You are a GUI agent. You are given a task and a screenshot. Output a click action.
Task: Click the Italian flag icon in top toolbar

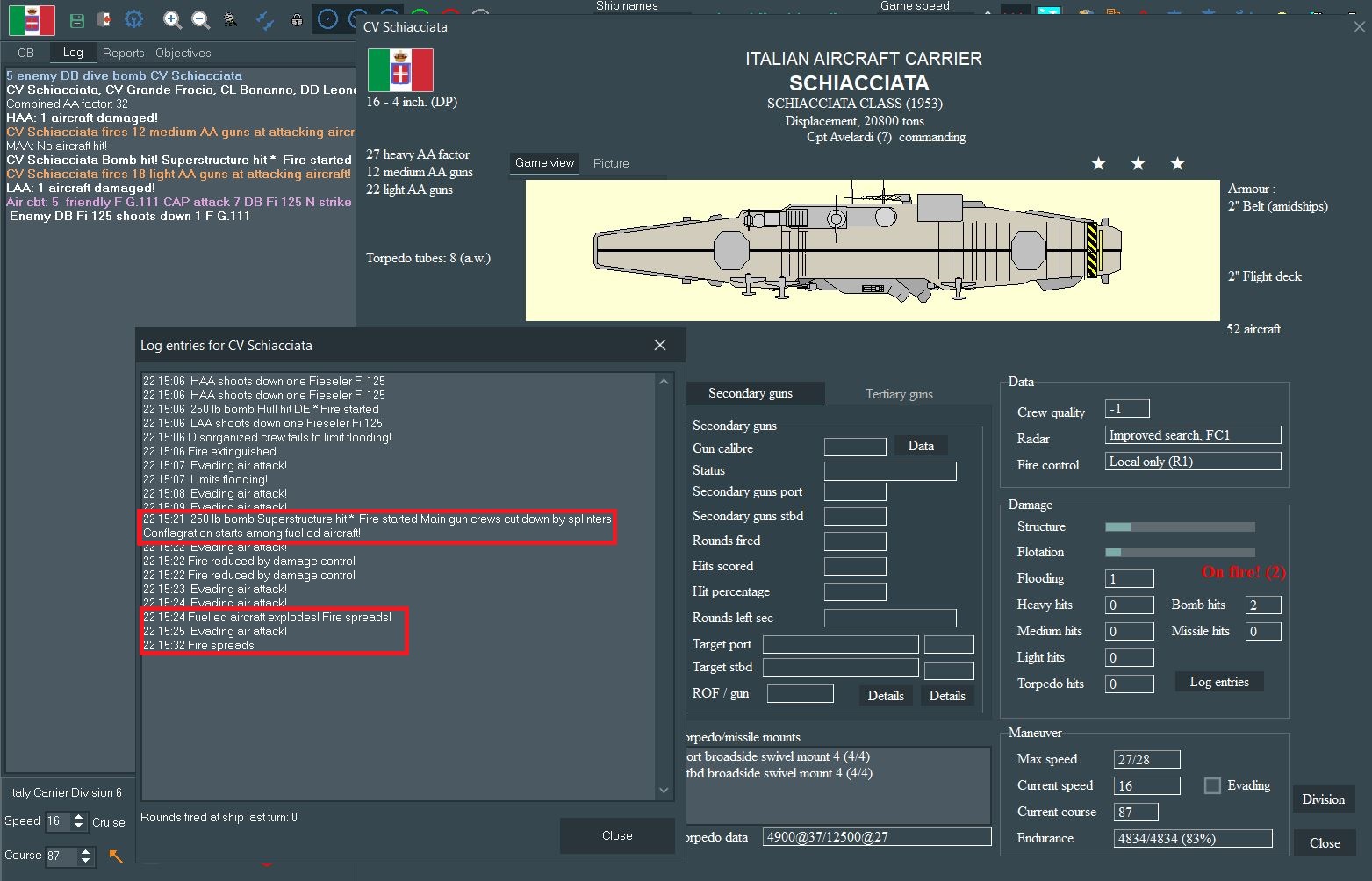point(32,20)
